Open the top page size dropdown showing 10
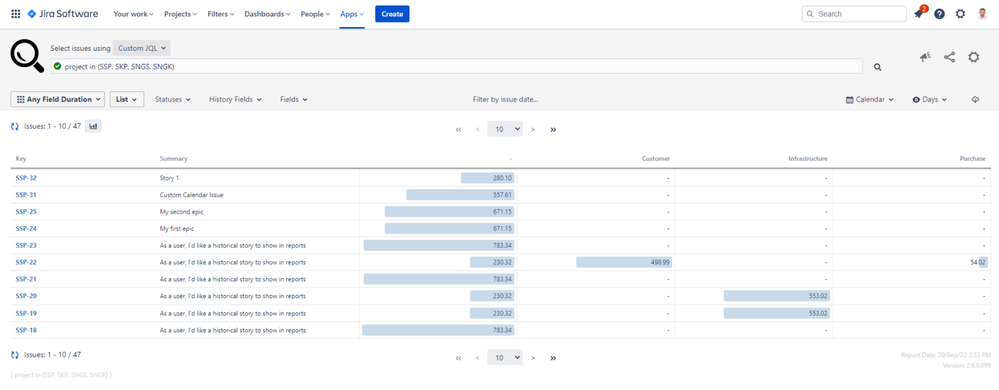The width and height of the screenshot is (999, 390). (x=505, y=129)
